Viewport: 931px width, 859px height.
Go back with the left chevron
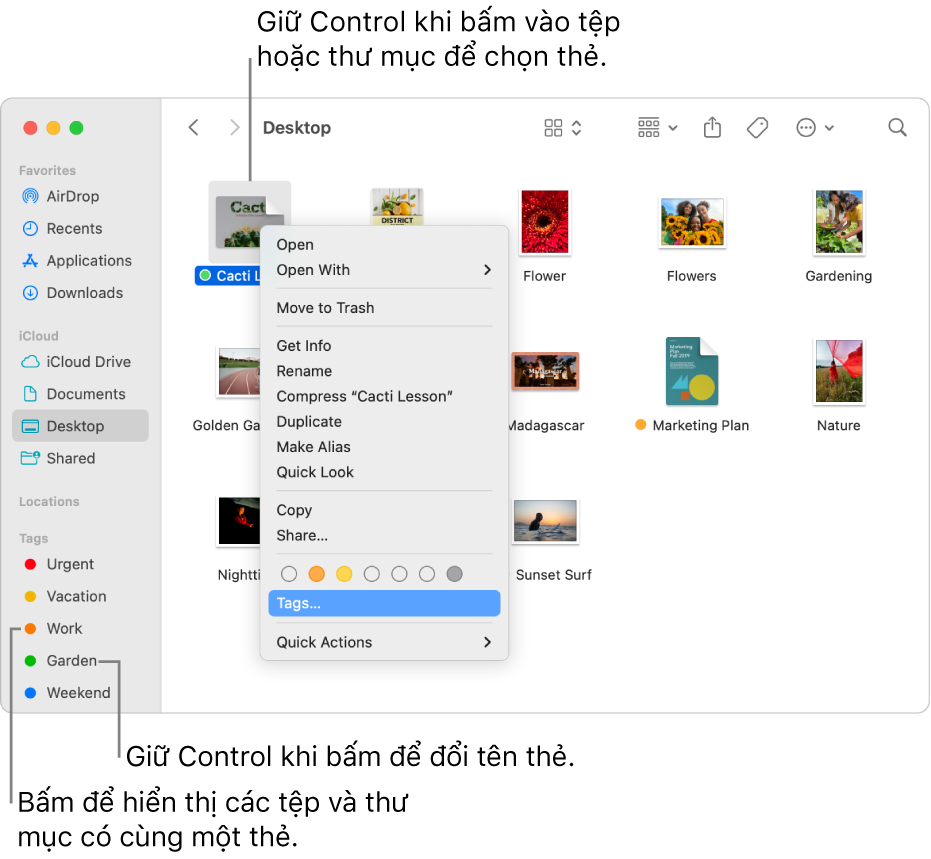pos(194,128)
